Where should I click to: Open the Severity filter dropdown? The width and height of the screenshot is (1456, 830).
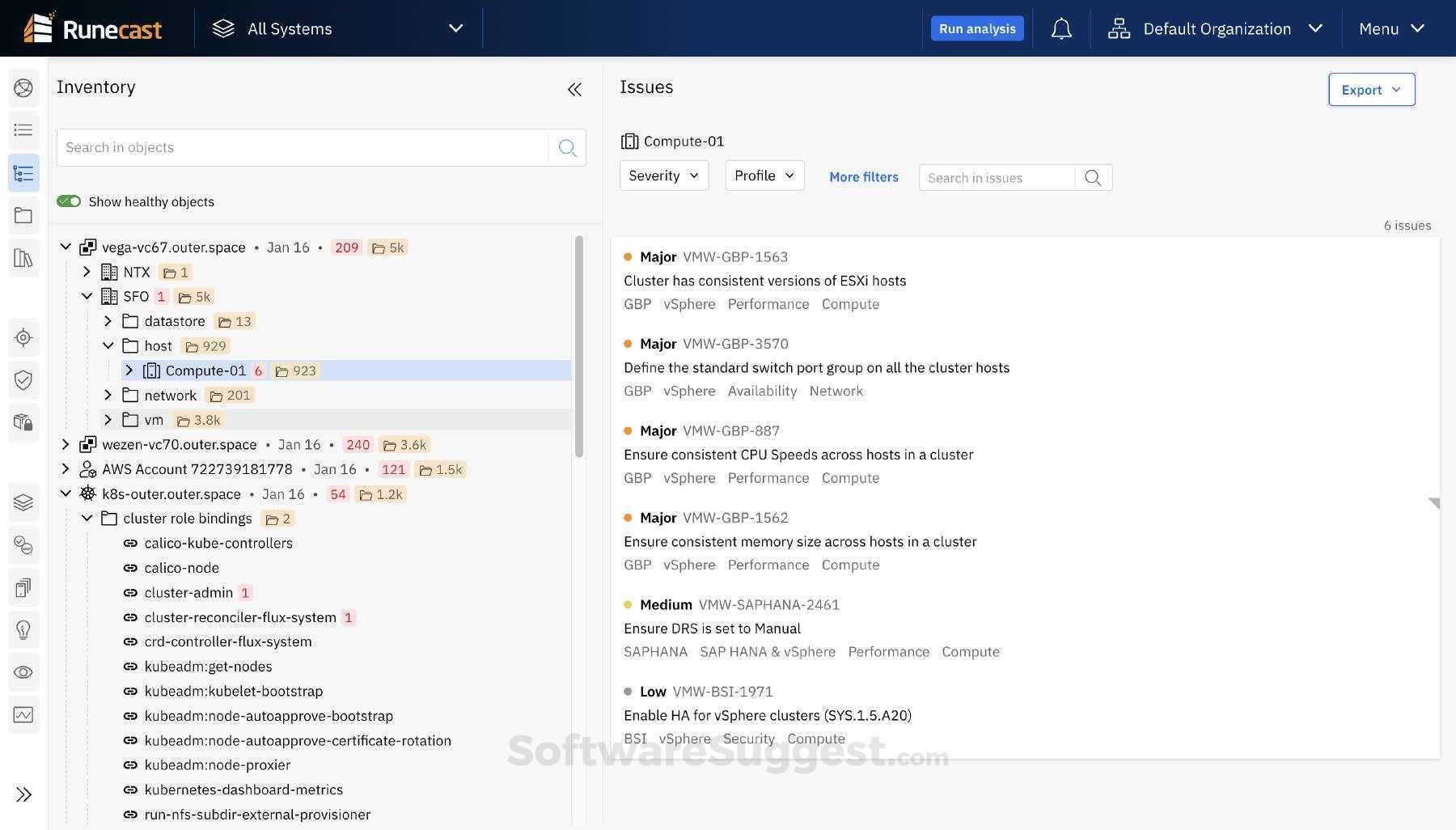click(x=663, y=176)
